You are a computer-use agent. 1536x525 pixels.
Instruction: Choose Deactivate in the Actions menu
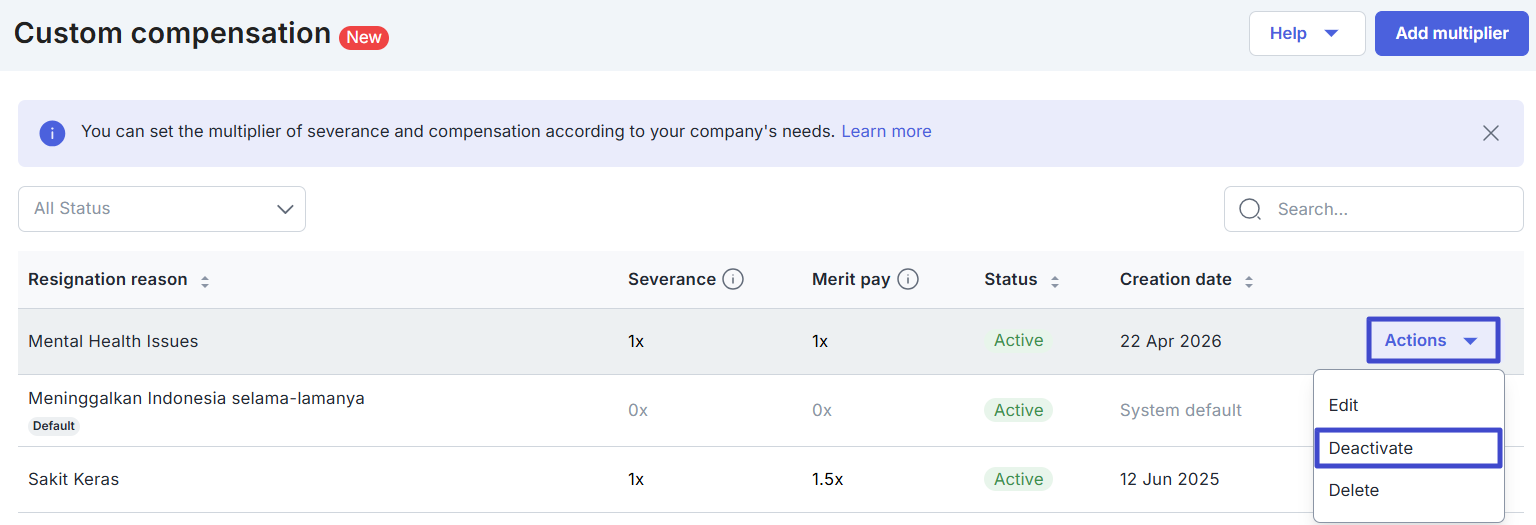[x=1370, y=448]
